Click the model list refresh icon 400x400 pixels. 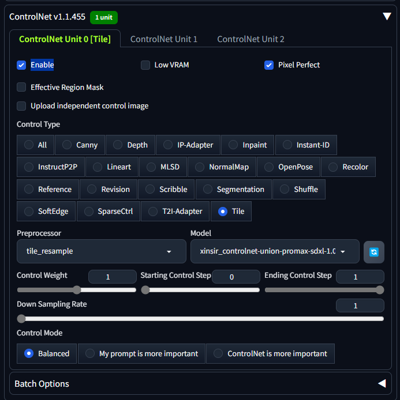[x=374, y=252]
